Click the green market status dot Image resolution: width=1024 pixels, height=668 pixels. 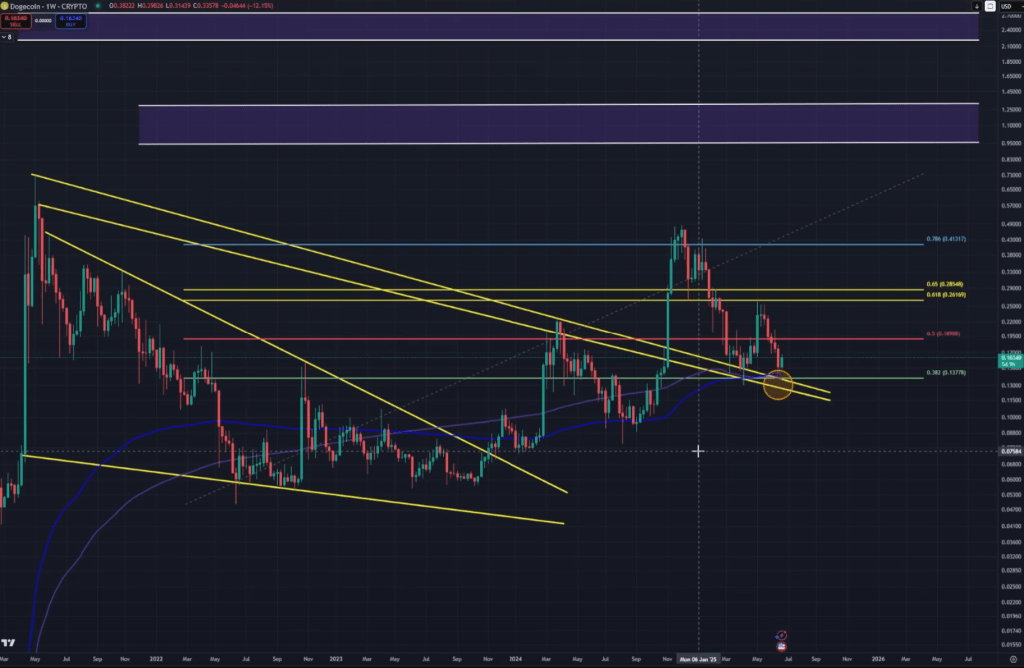click(96, 6)
